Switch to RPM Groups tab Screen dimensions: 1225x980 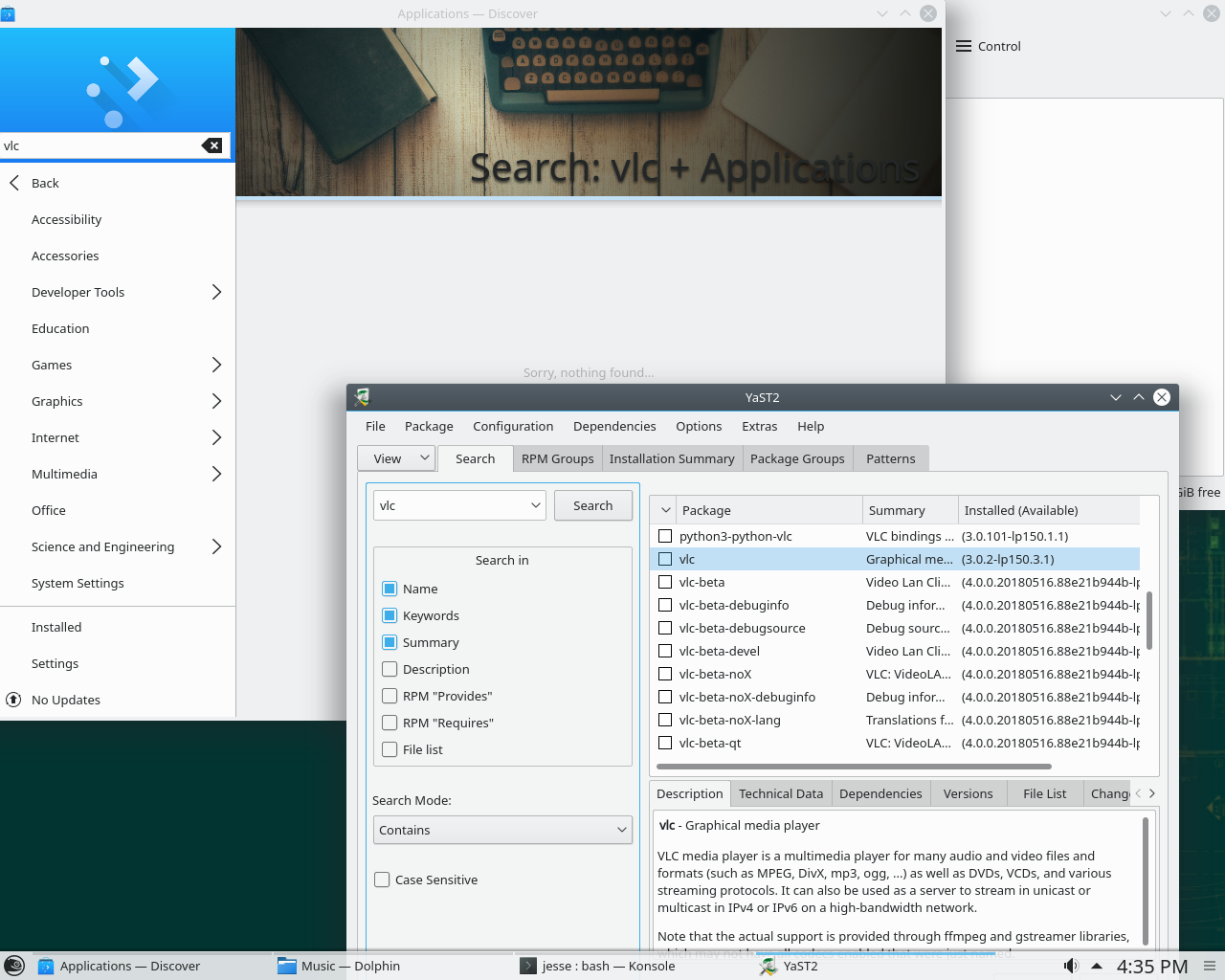pyautogui.click(x=558, y=458)
